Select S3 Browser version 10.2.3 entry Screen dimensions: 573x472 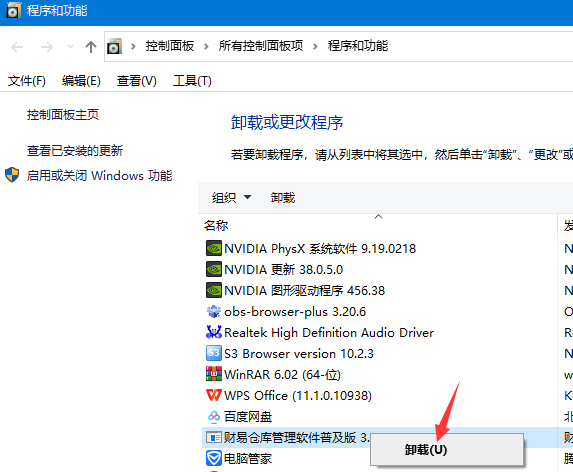[x=299, y=354]
